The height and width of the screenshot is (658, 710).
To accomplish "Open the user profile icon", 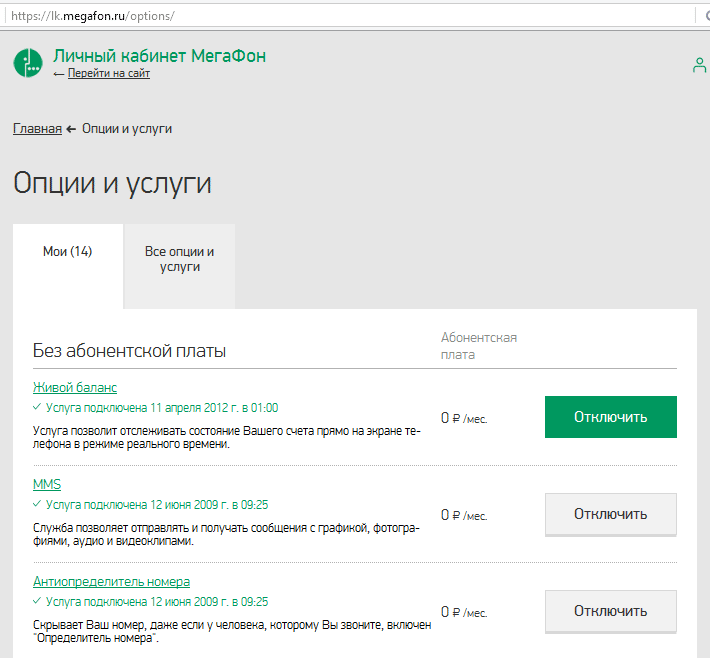I will [699, 65].
